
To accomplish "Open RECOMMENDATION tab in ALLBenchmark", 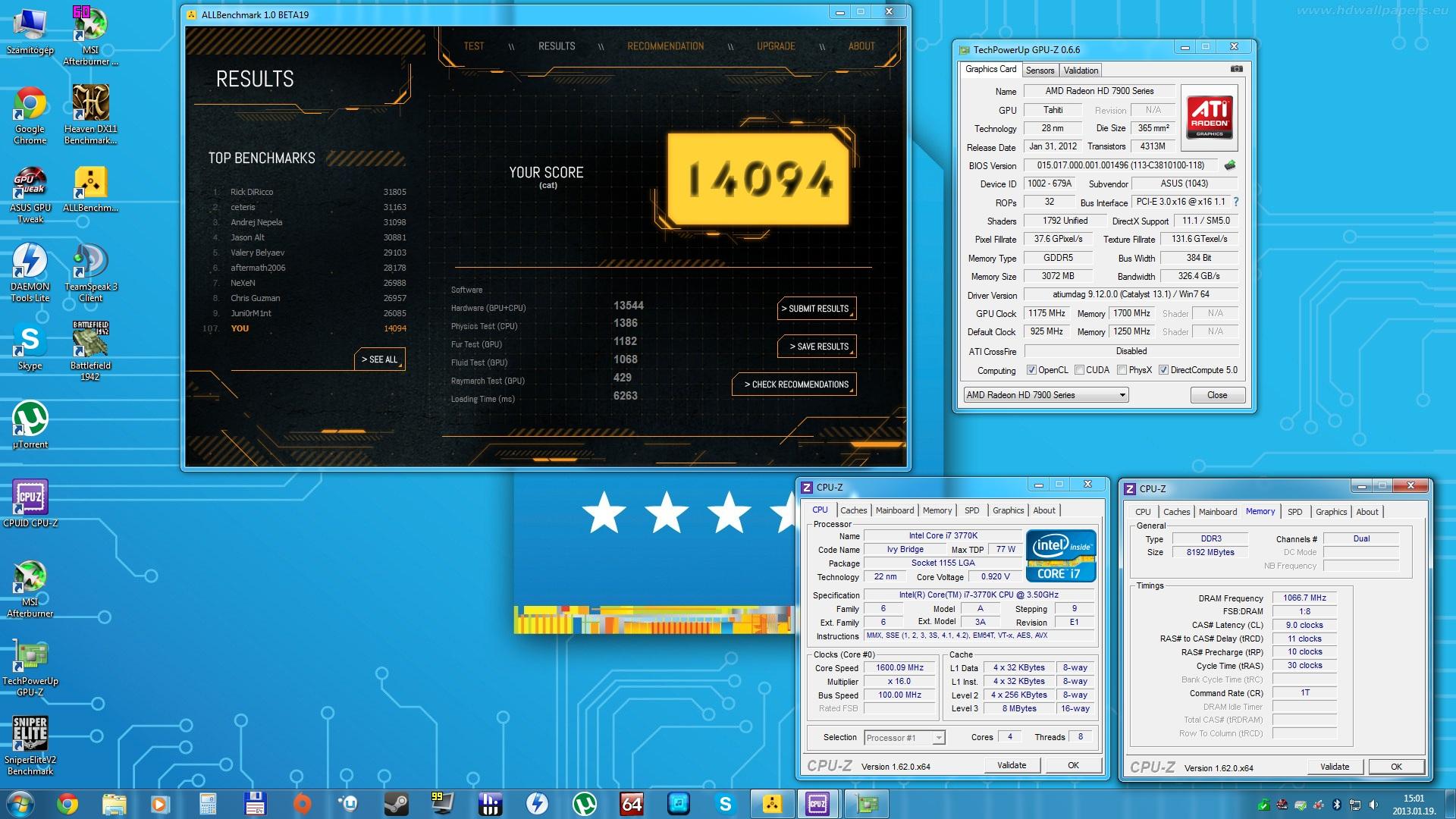I will click(665, 46).
